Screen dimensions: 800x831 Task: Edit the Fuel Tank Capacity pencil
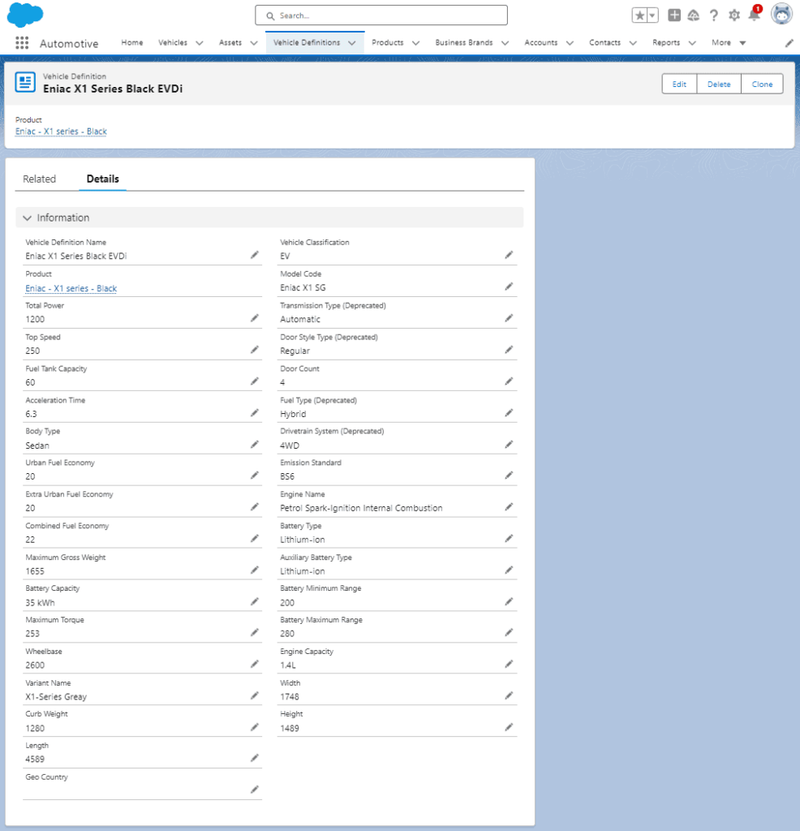pos(255,381)
